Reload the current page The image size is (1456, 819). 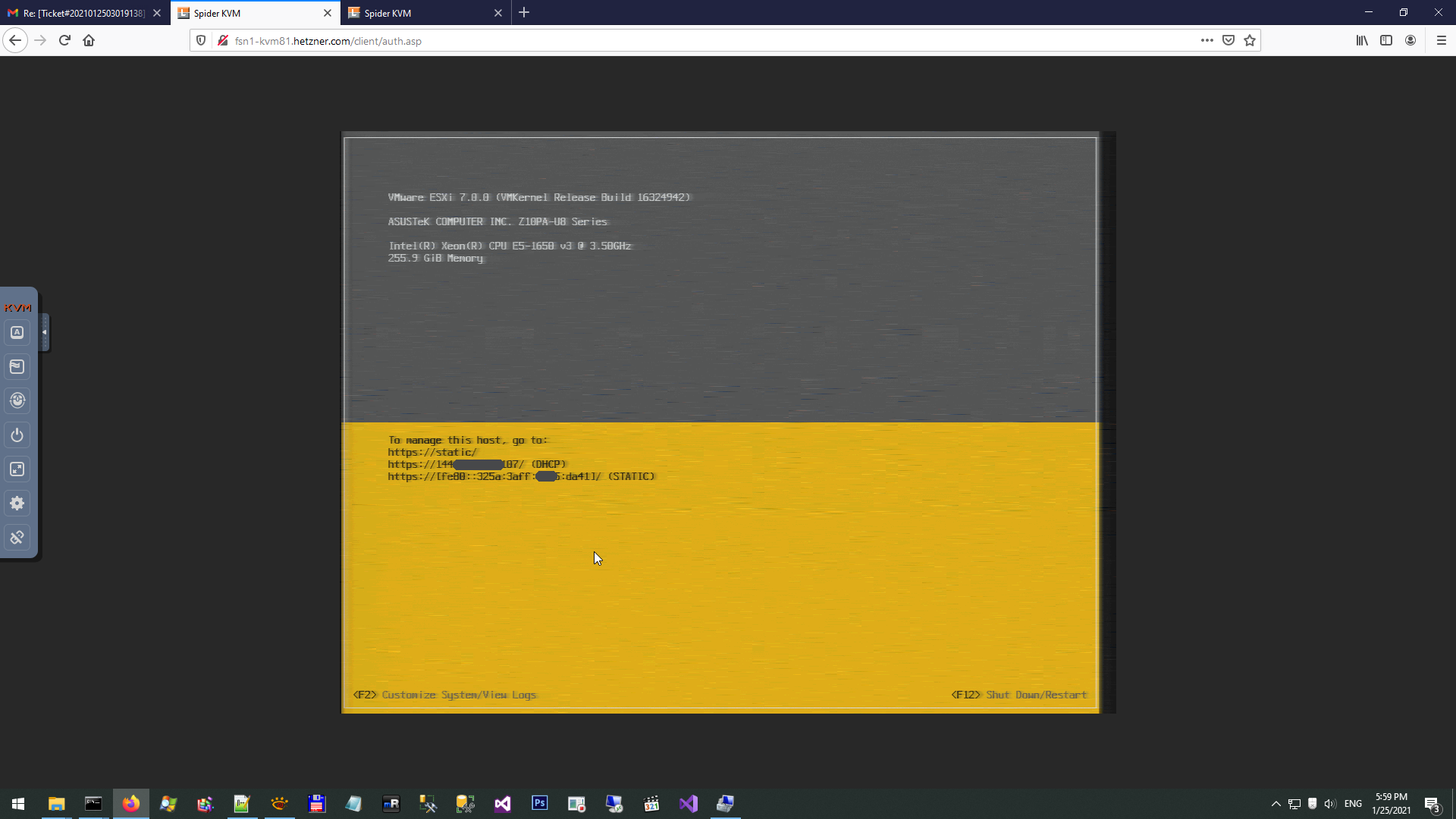(64, 41)
